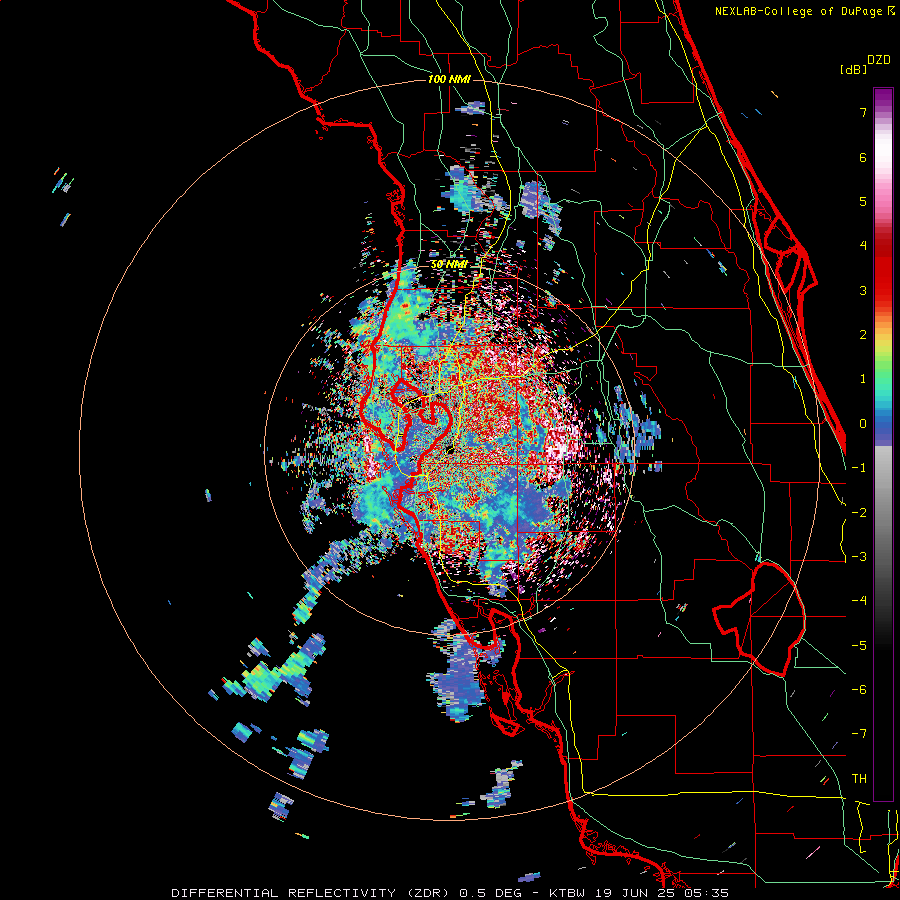The height and width of the screenshot is (900, 900).
Task: Click the 4 value on color scale
Action: point(863,246)
